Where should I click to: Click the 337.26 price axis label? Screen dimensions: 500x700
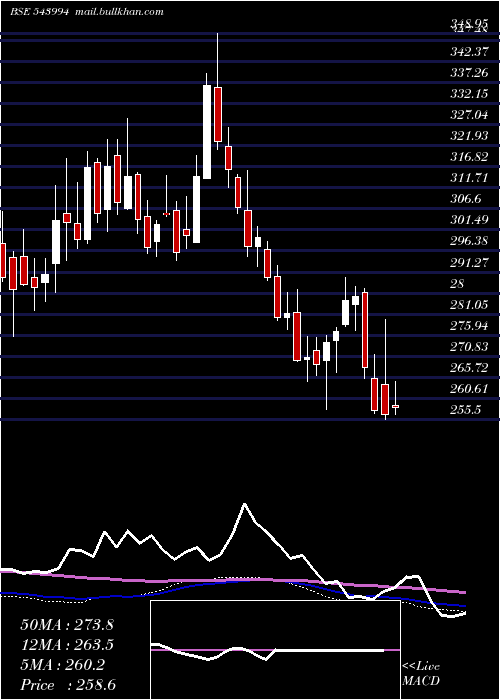point(469,72)
